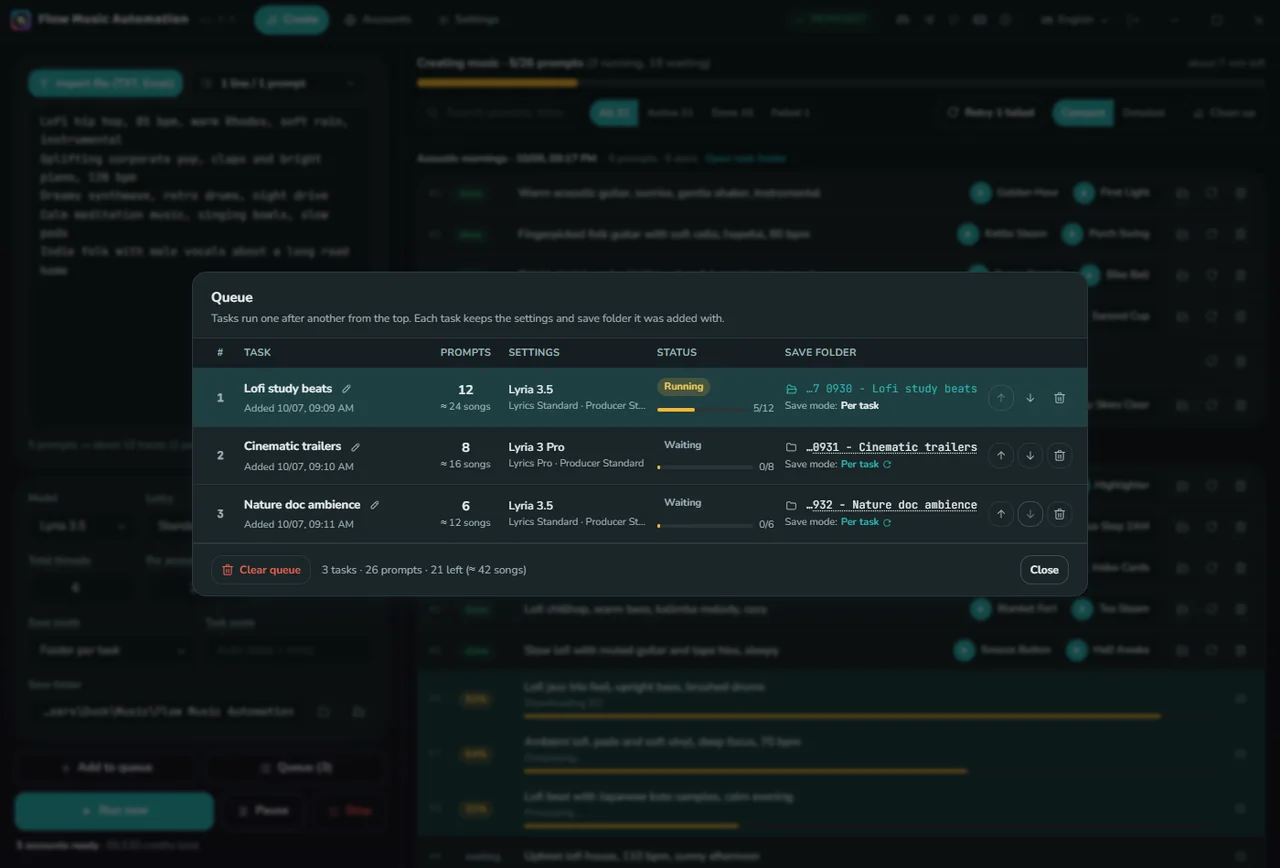Image resolution: width=1280 pixels, height=868 pixels.
Task: Click the Waiting status for Cinematic trailers
Action: tap(683, 445)
